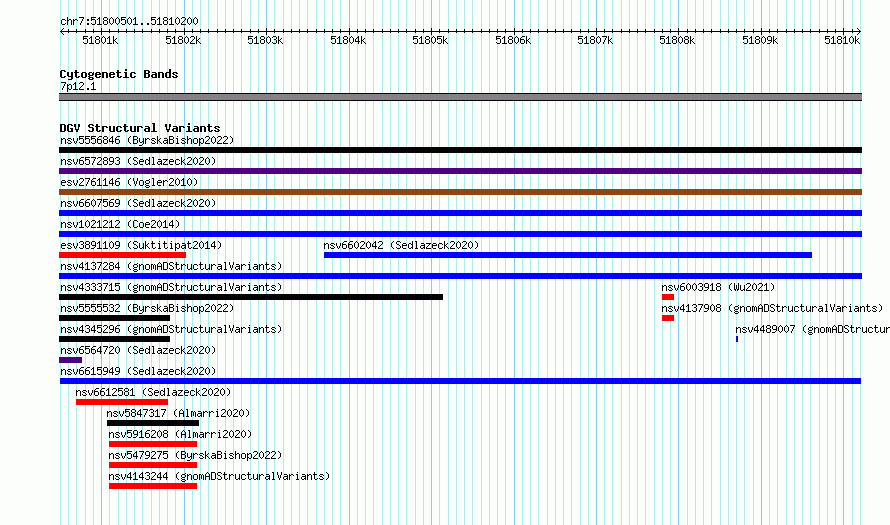Click blue bar under nsv4137284

(460, 276)
